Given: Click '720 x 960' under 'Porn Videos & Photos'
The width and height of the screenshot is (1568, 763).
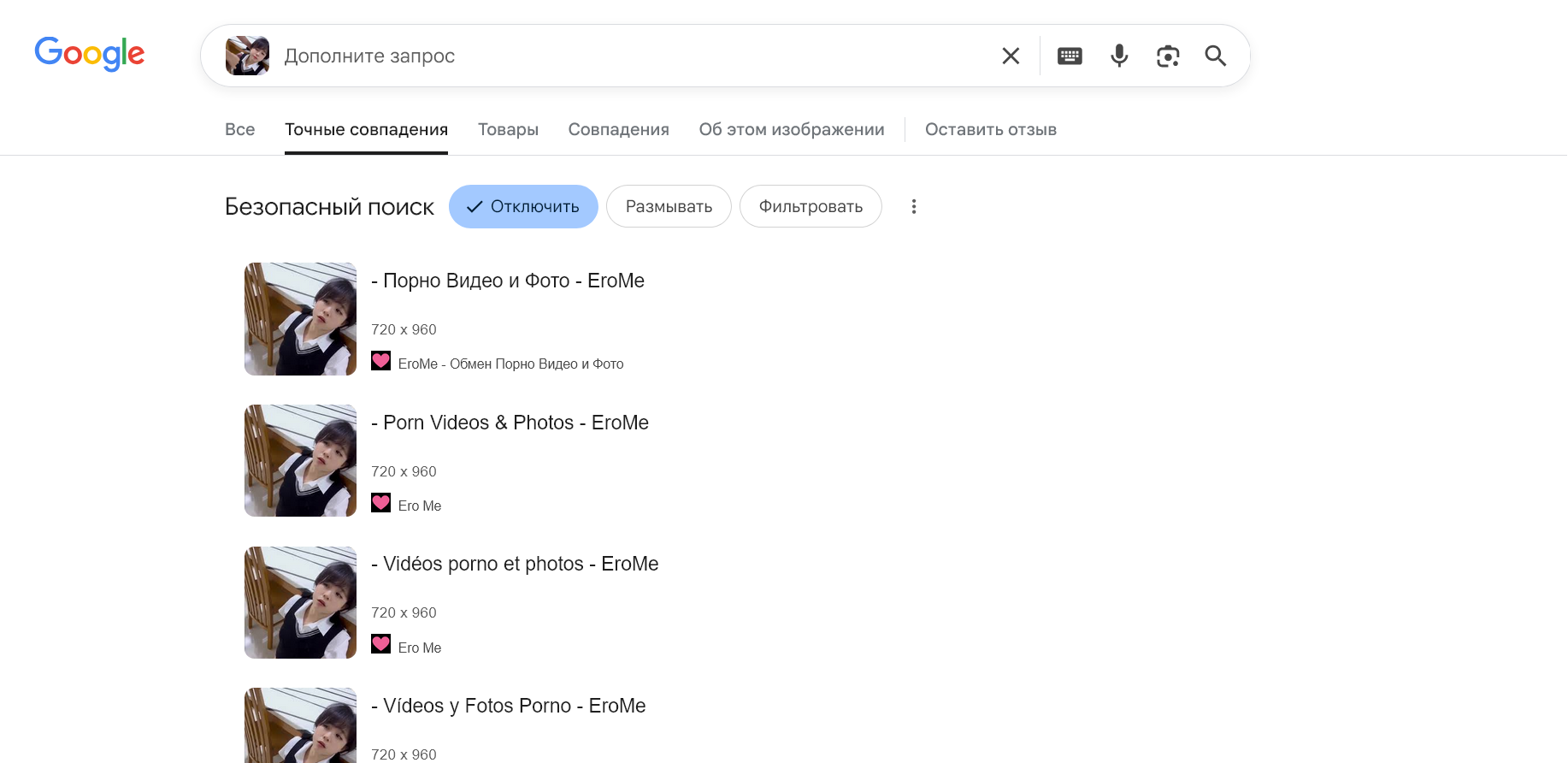Looking at the screenshot, I should click(404, 471).
